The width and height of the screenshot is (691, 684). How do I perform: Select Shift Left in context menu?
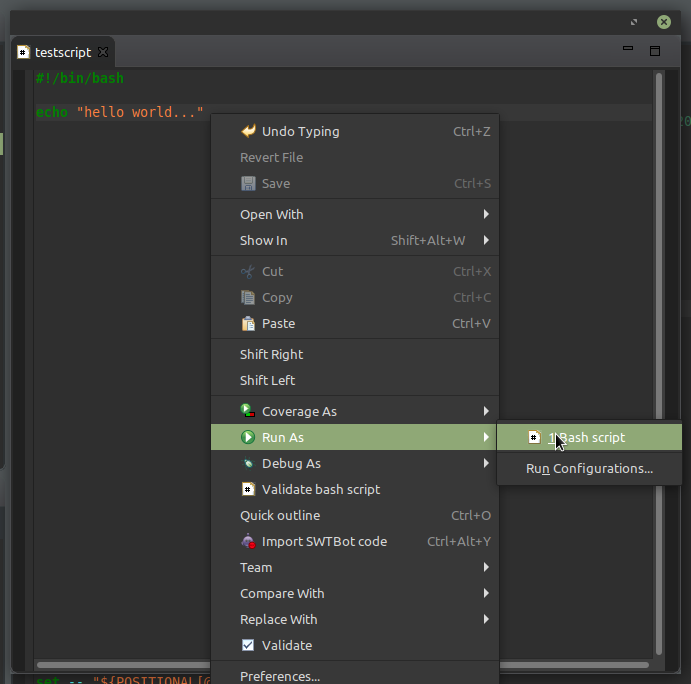click(x=355, y=380)
